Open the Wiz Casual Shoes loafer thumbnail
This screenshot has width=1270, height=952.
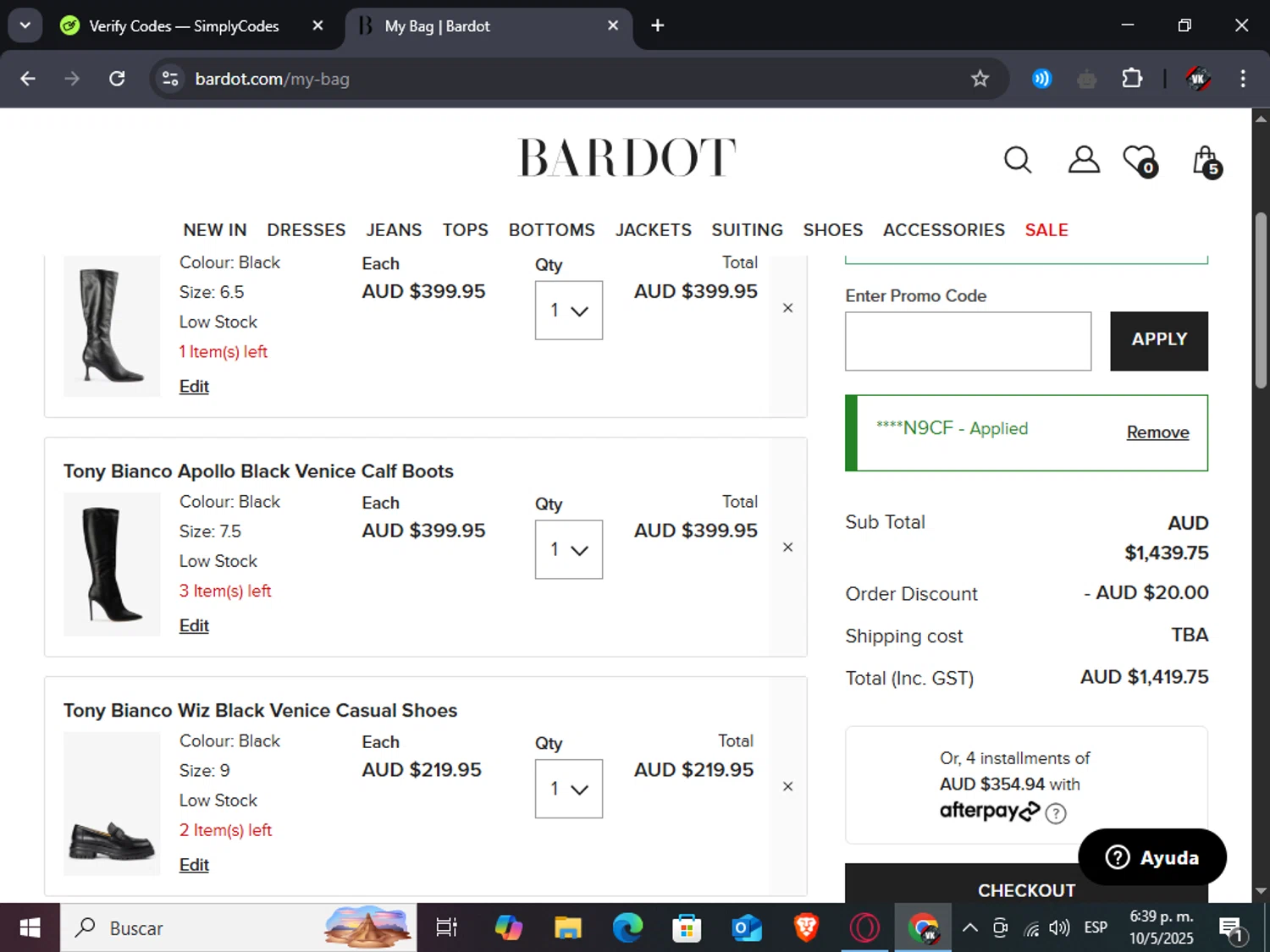[x=112, y=804]
